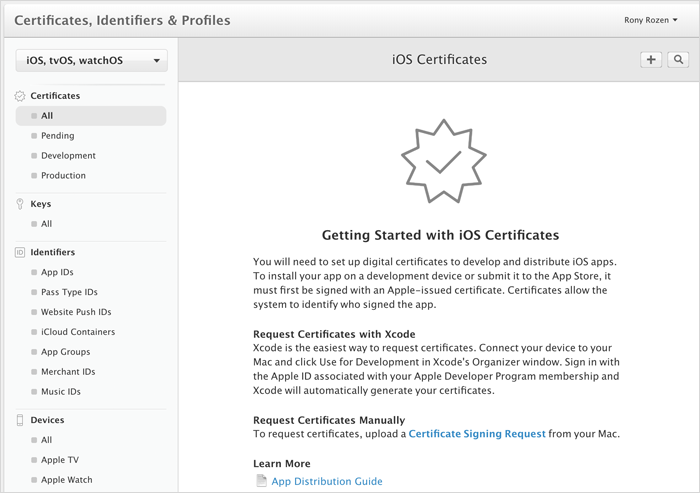Open the Rony Rozen account menu

click(650, 20)
